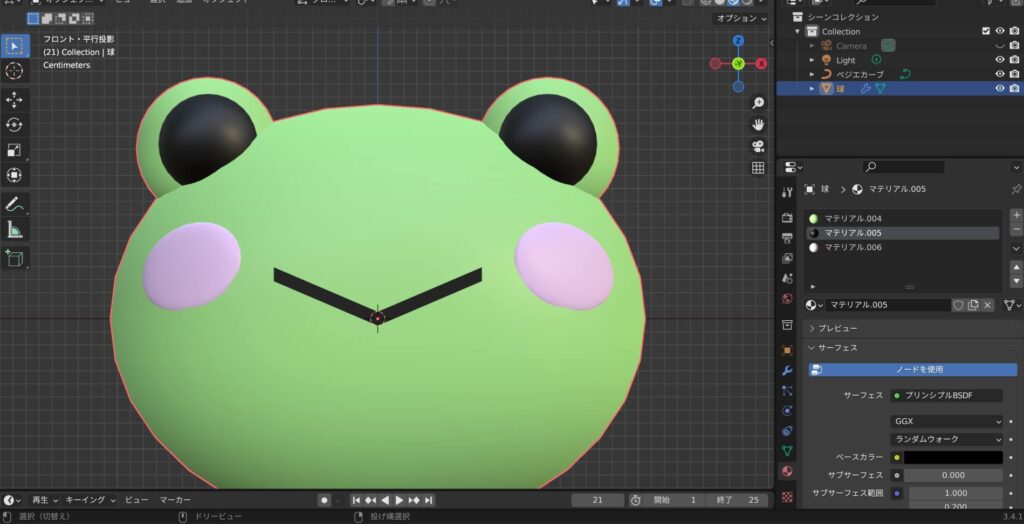Uncheck the Collection exclude checkbox
Image resolution: width=1024 pixels, height=524 pixels.
pos(986,31)
